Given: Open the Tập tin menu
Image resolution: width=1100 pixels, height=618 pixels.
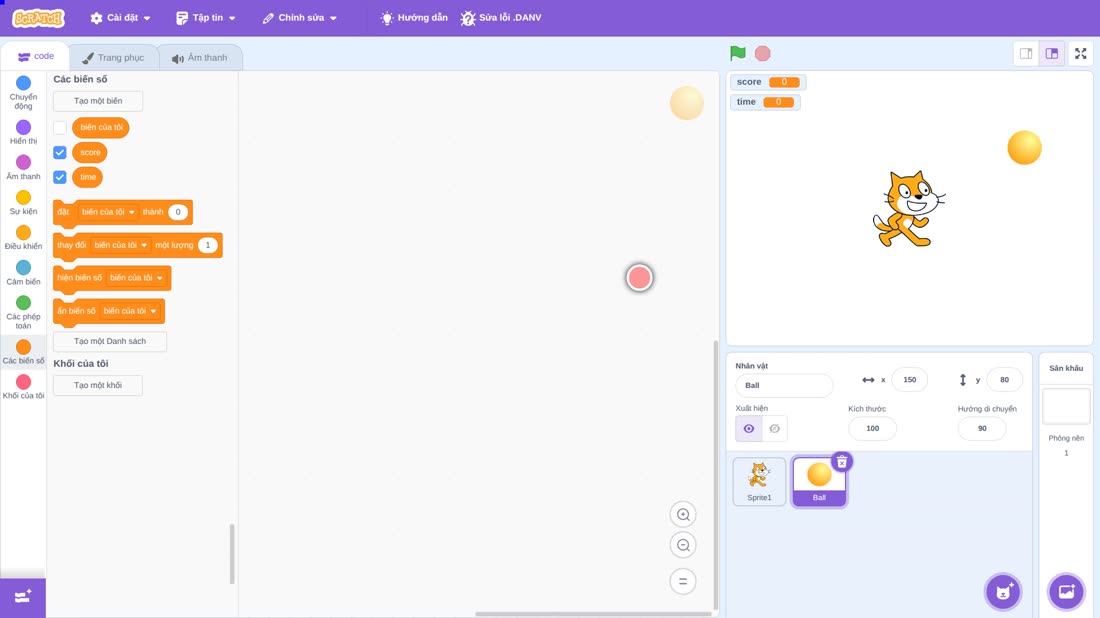Looking at the screenshot, I should (206, 18).
